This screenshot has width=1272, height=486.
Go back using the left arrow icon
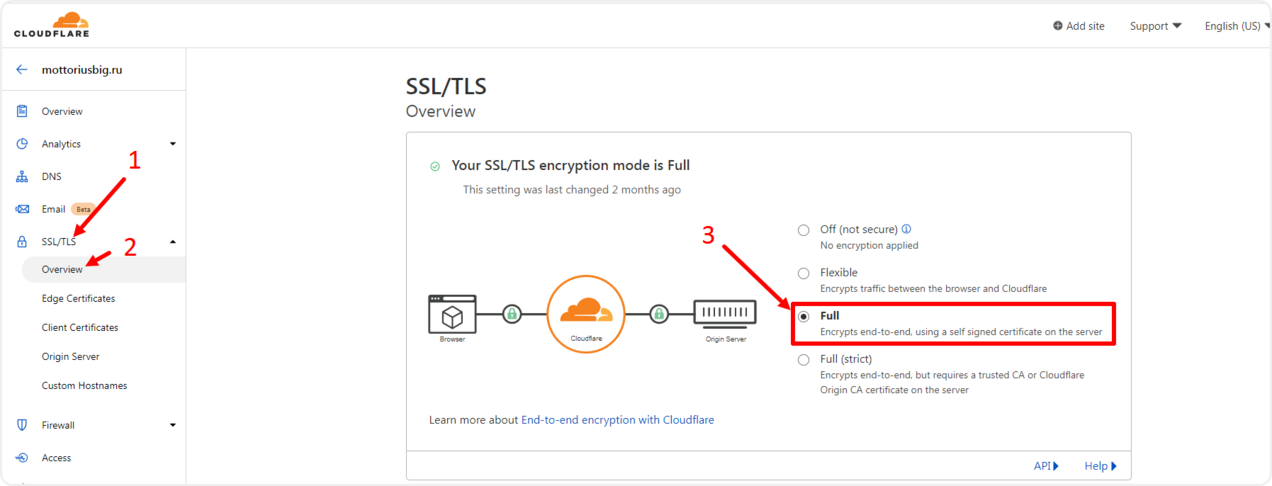coord(22,70)
